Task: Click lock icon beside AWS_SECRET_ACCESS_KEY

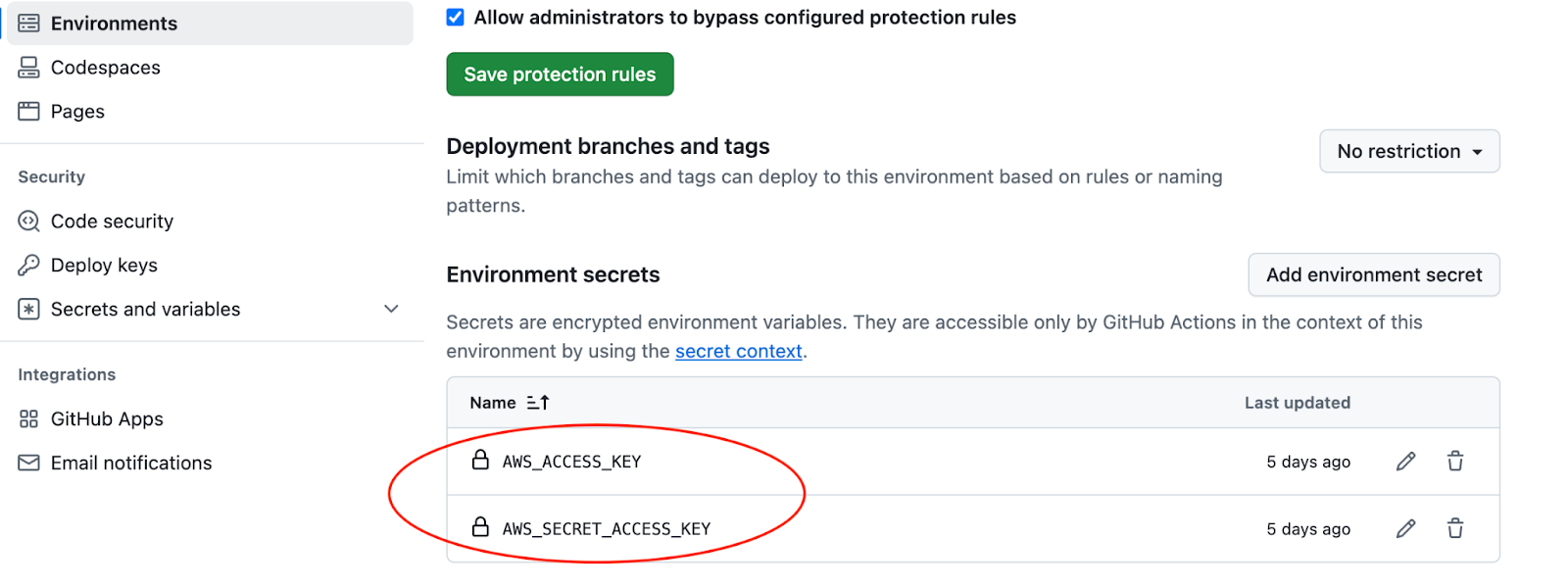Action: (480, 527)
